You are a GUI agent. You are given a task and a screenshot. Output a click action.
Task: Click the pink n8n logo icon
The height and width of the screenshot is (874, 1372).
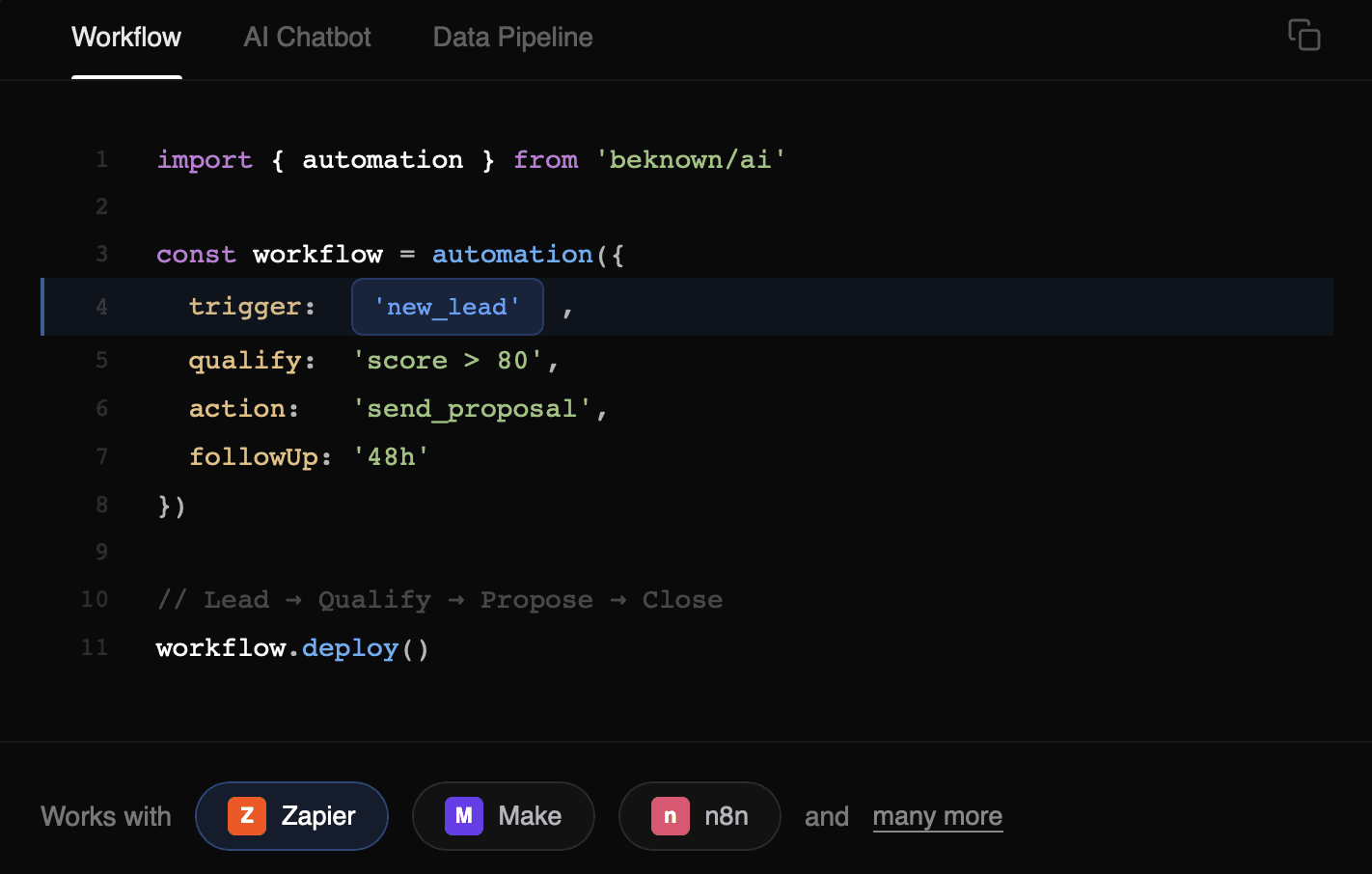(x=671, y=816)
